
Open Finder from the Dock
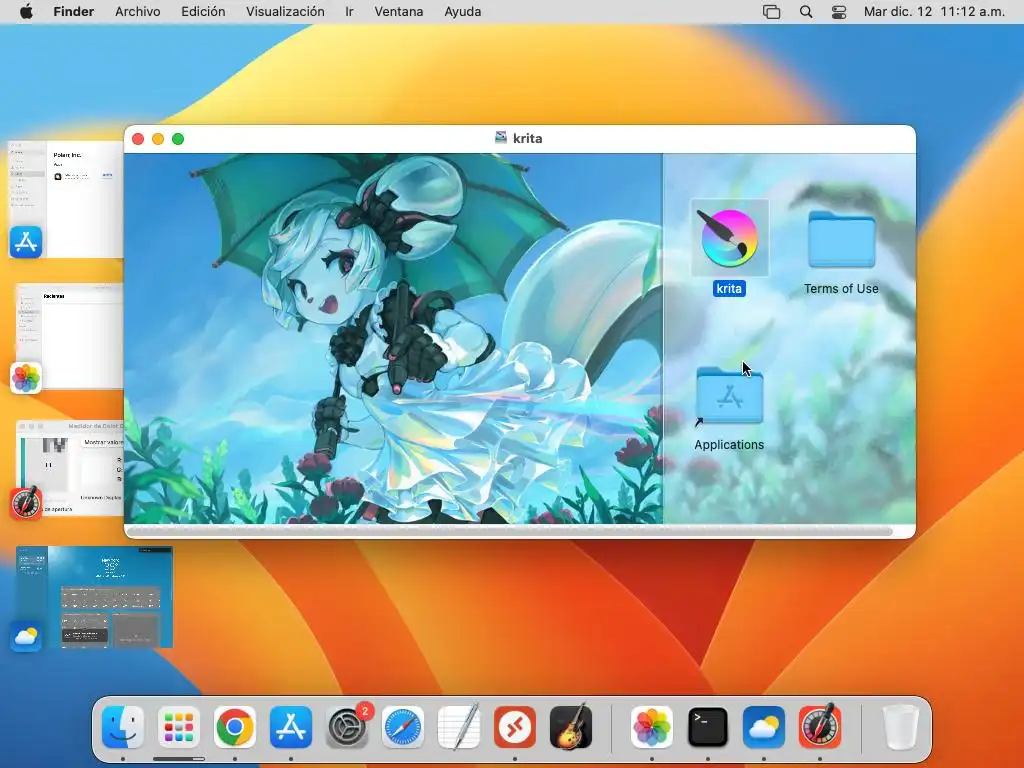(x=123, y=727)
